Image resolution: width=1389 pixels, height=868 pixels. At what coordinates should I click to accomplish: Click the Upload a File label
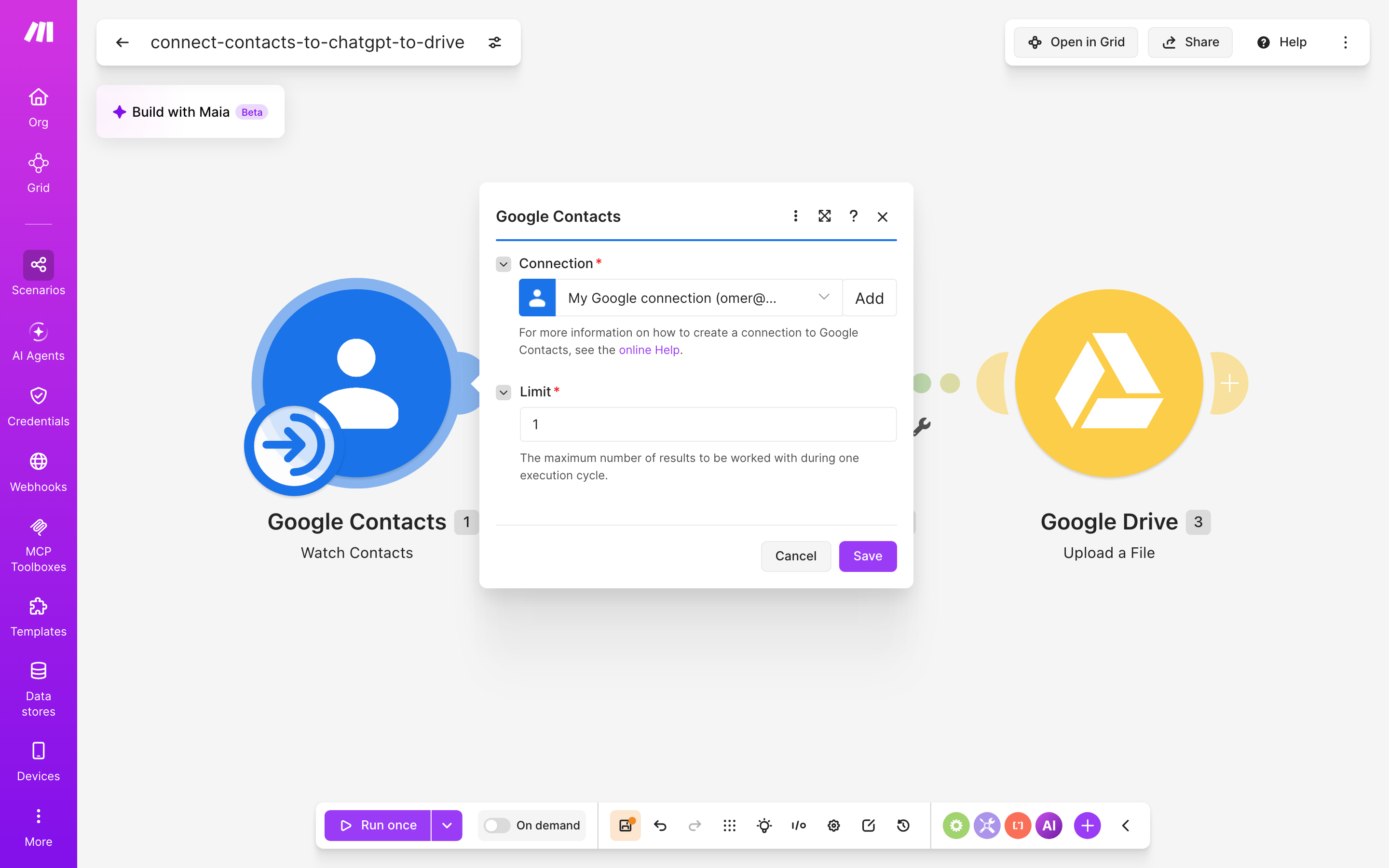(1109, 553)
